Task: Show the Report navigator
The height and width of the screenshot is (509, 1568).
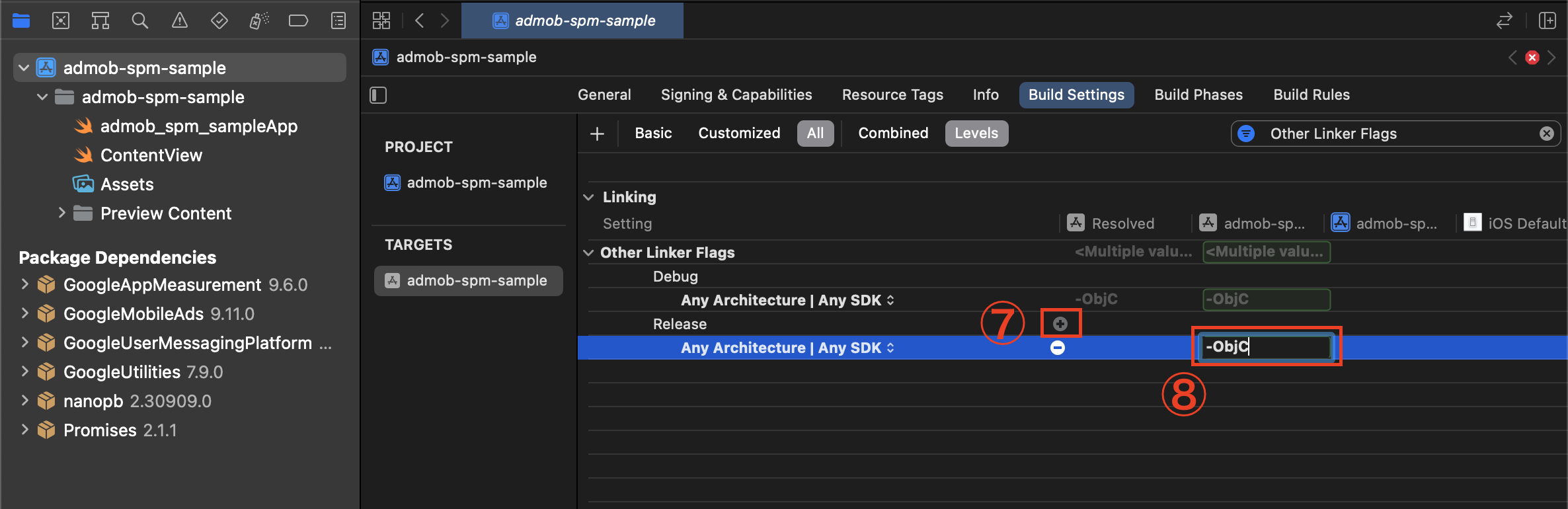Action: tap(338, 20)
